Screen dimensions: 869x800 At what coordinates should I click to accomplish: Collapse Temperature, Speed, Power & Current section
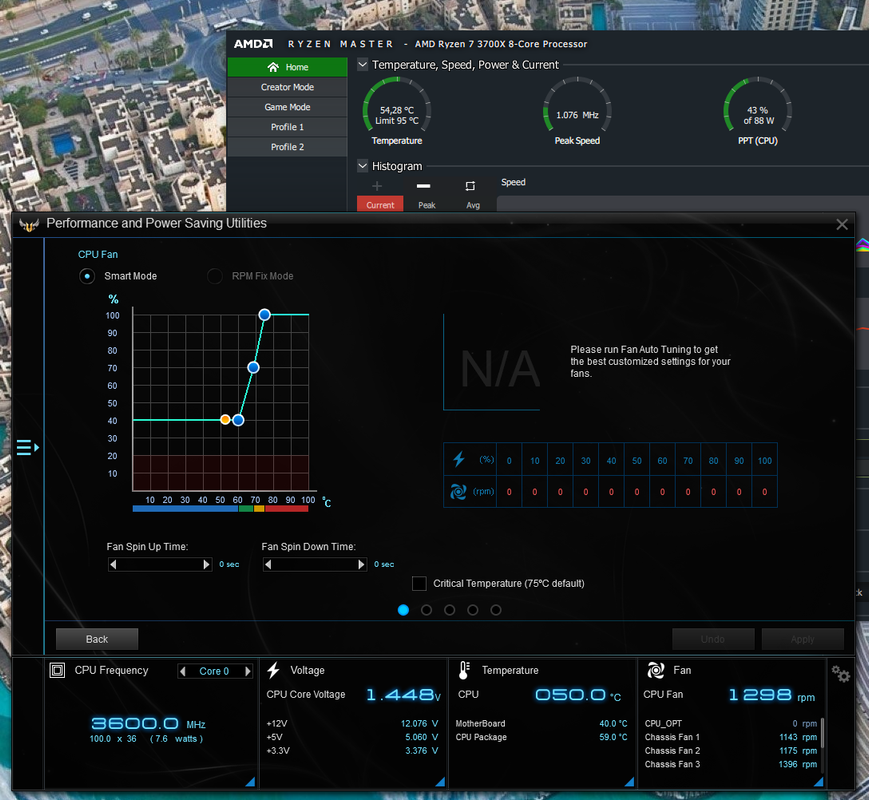tap(362, 65)
